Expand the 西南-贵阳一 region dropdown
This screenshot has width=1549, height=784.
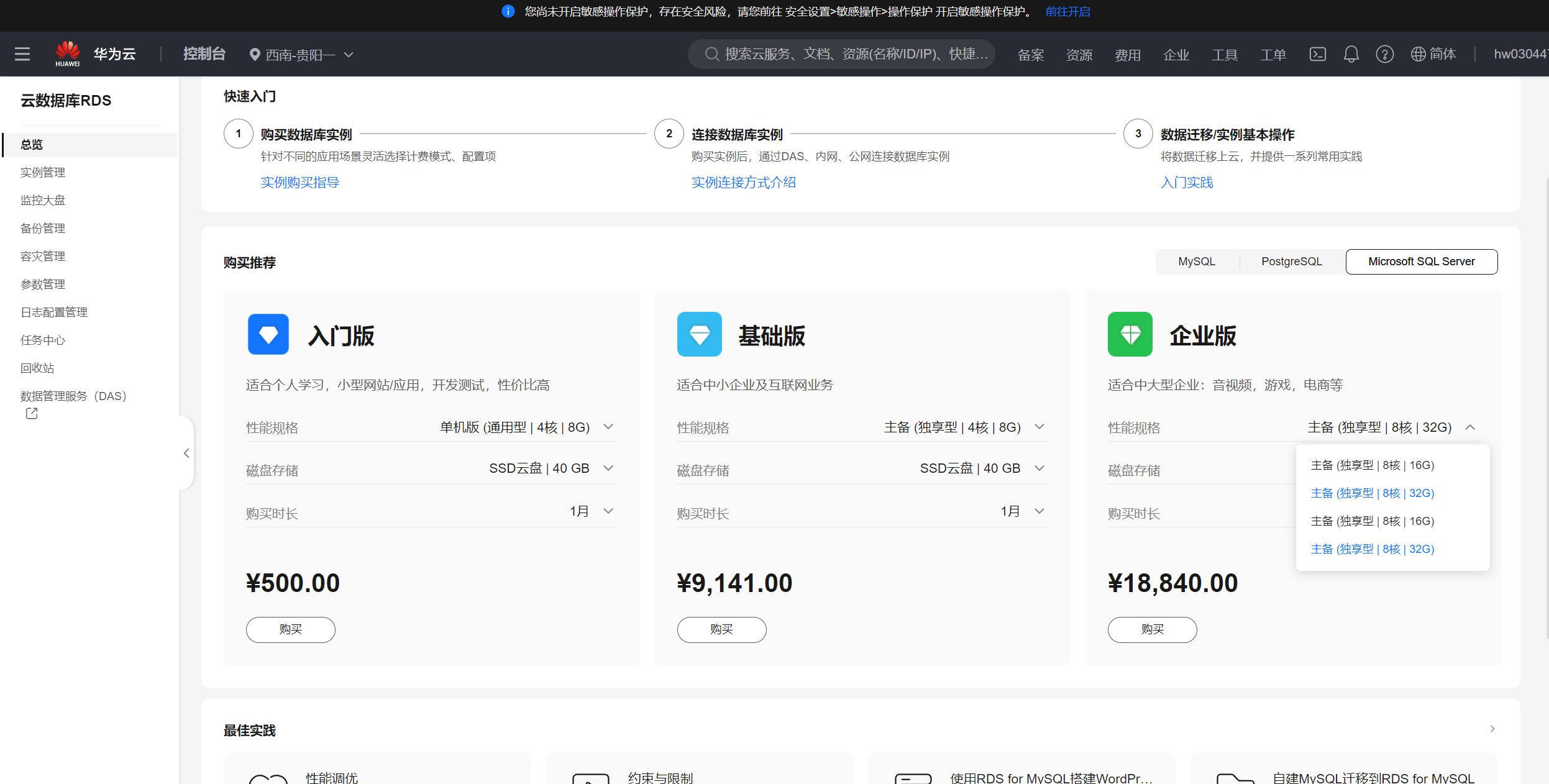click(x=301, y=55)
